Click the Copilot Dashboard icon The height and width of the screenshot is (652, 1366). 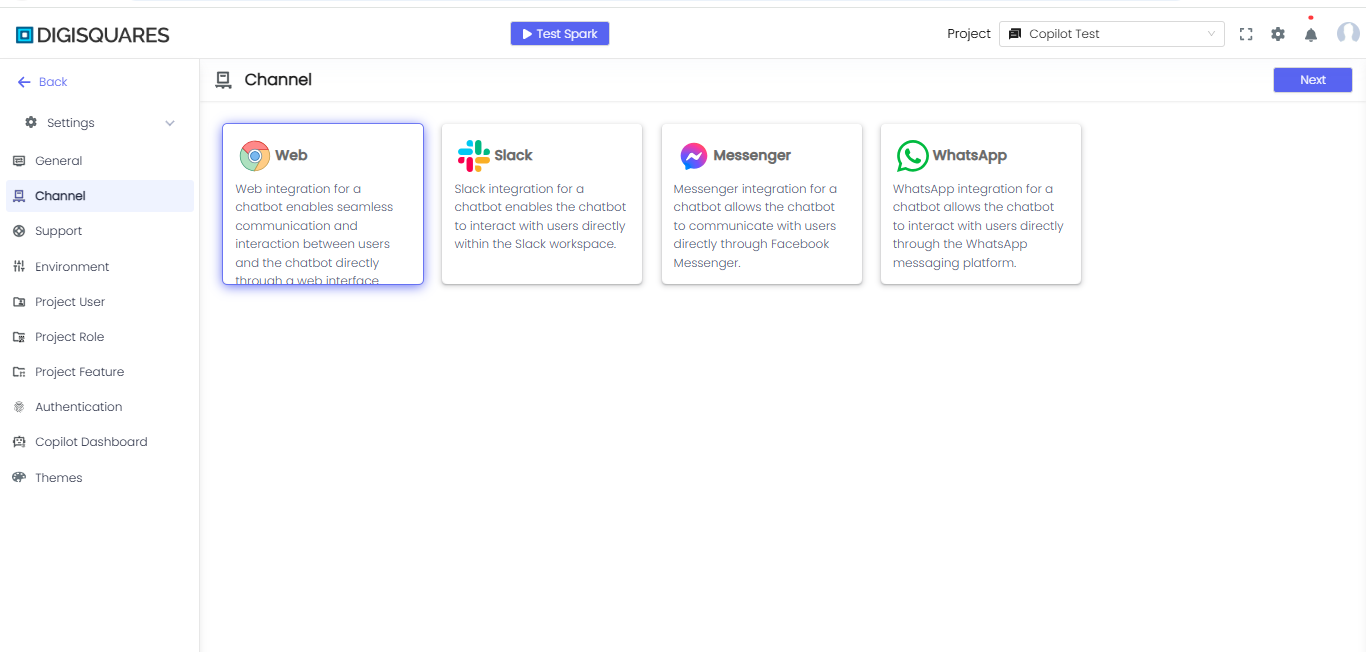19,442
